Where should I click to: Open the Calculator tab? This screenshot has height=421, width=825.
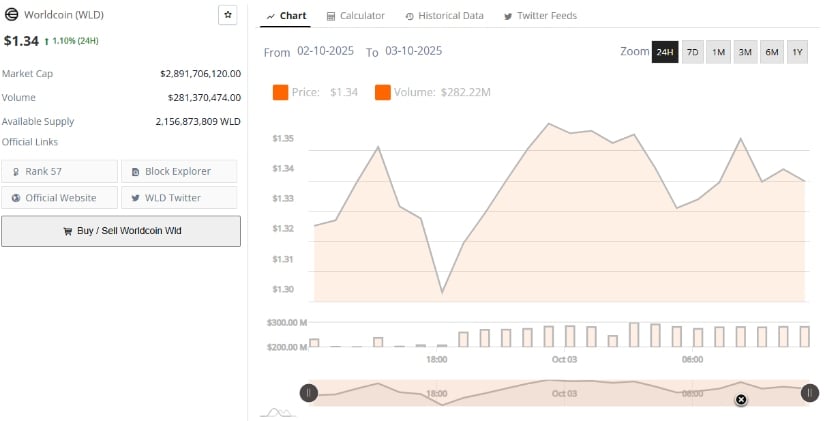(x=356, y=16)
